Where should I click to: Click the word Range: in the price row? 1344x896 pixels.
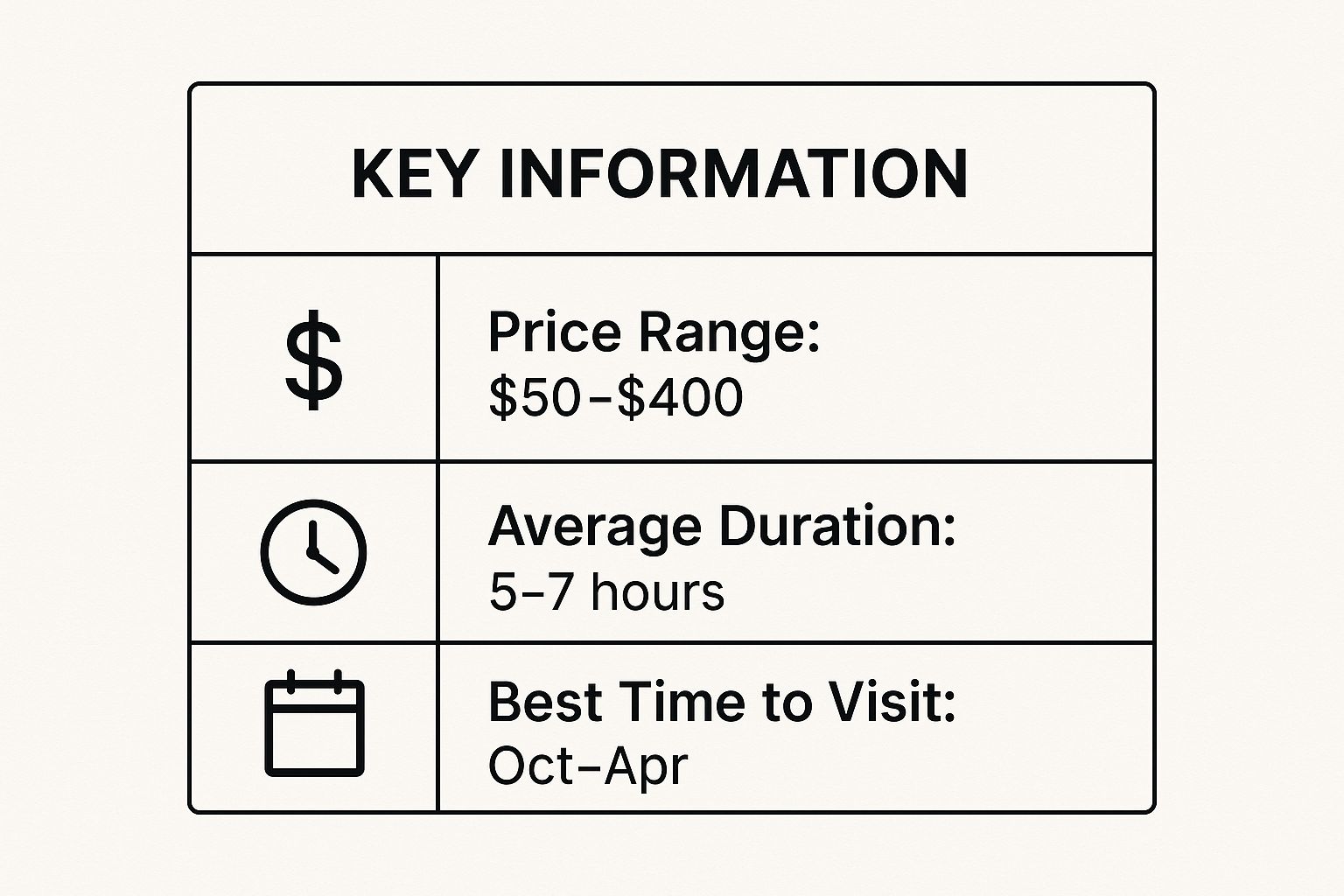[x=728, y=333]
